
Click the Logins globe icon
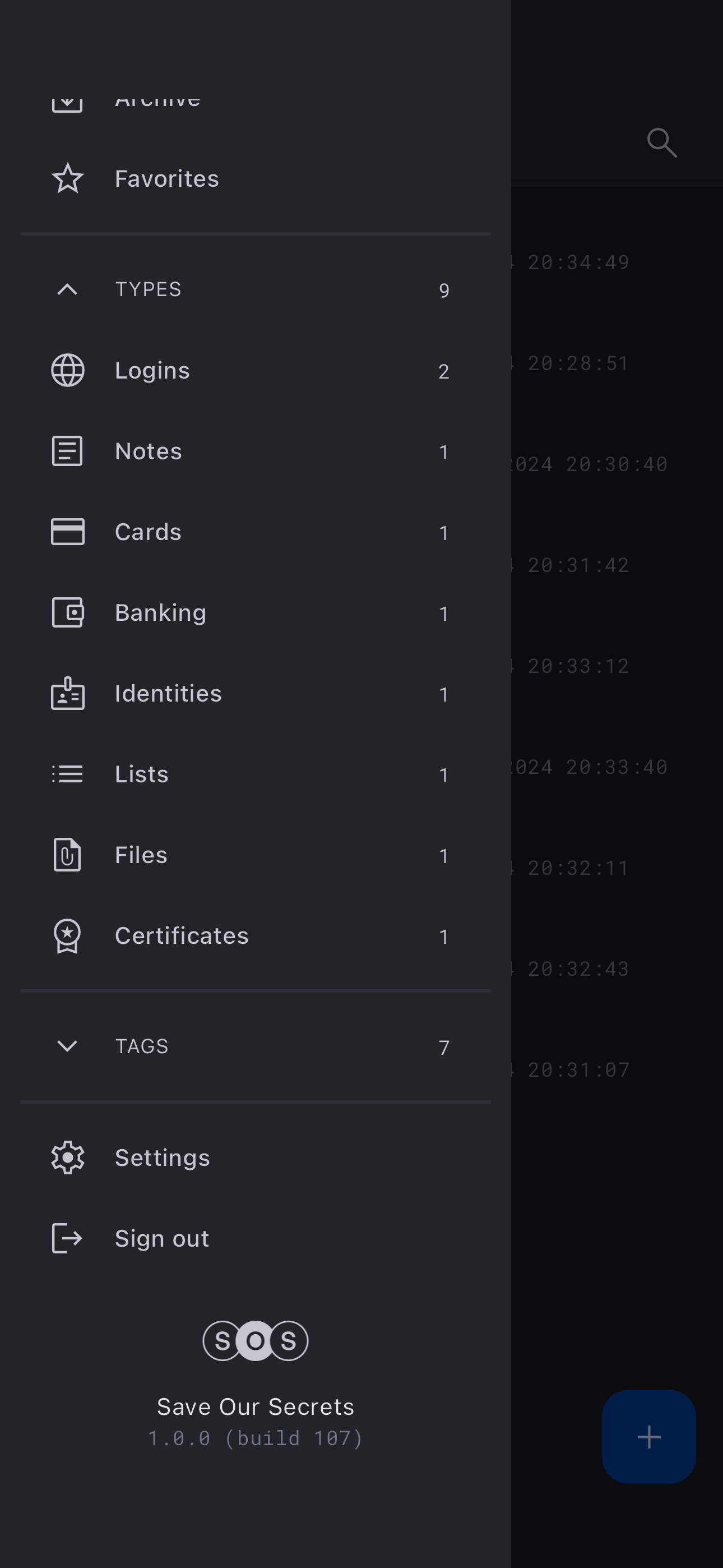click(x=68, y=370)
